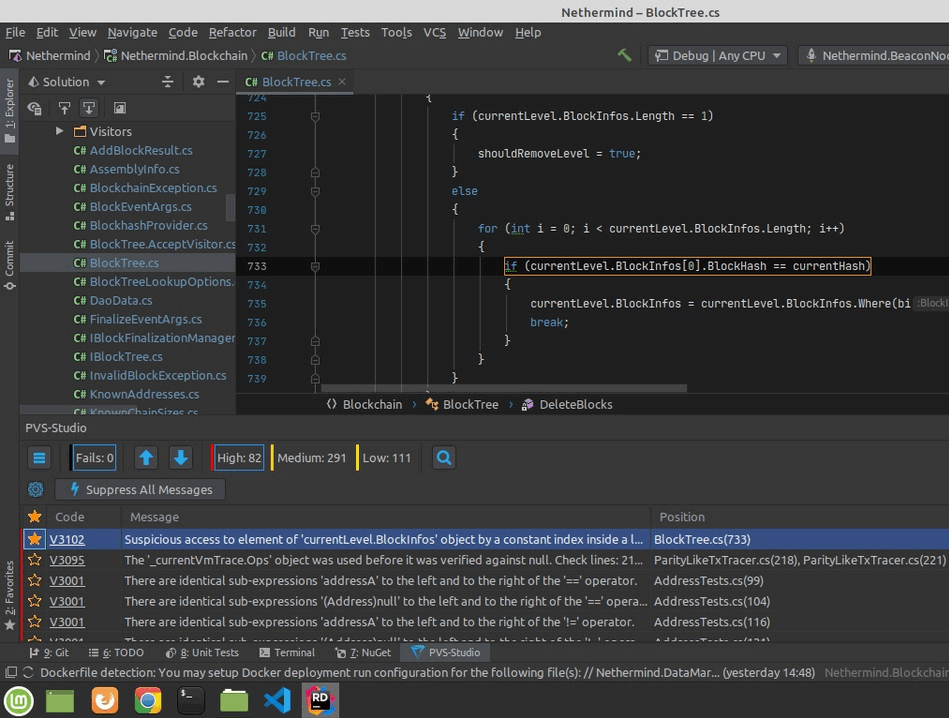This screenshot has width=949, height=718.
Task: Click Suppress All Messages button
Action: click(140, 489)
